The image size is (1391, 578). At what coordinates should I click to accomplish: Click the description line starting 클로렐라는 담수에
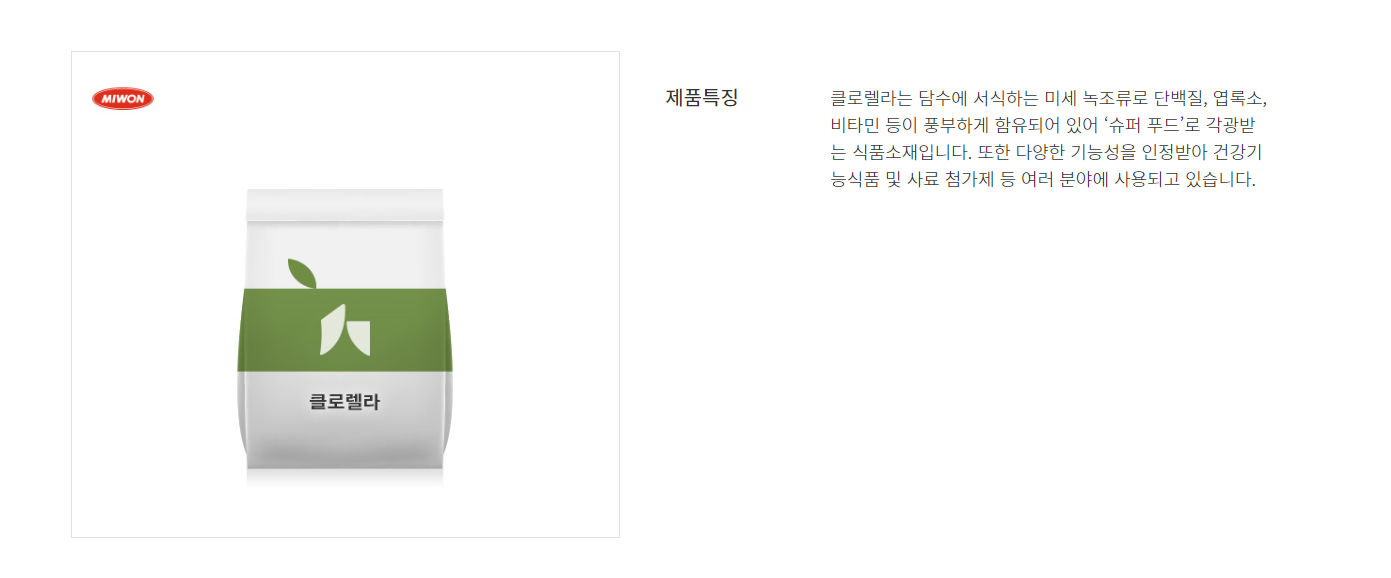[x=1049, y=98]
